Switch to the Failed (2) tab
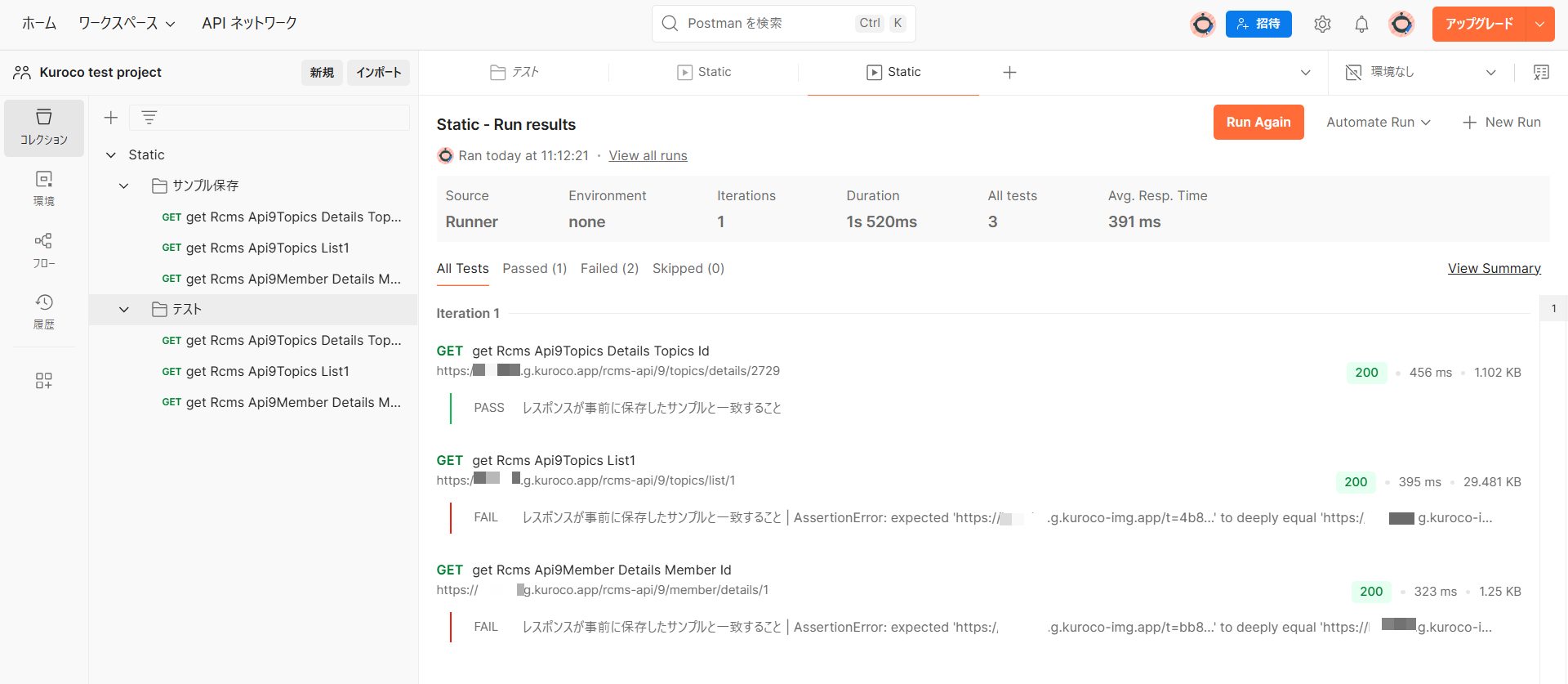Viewport: 1568px width, 684px height. click(x=609, y=269)
